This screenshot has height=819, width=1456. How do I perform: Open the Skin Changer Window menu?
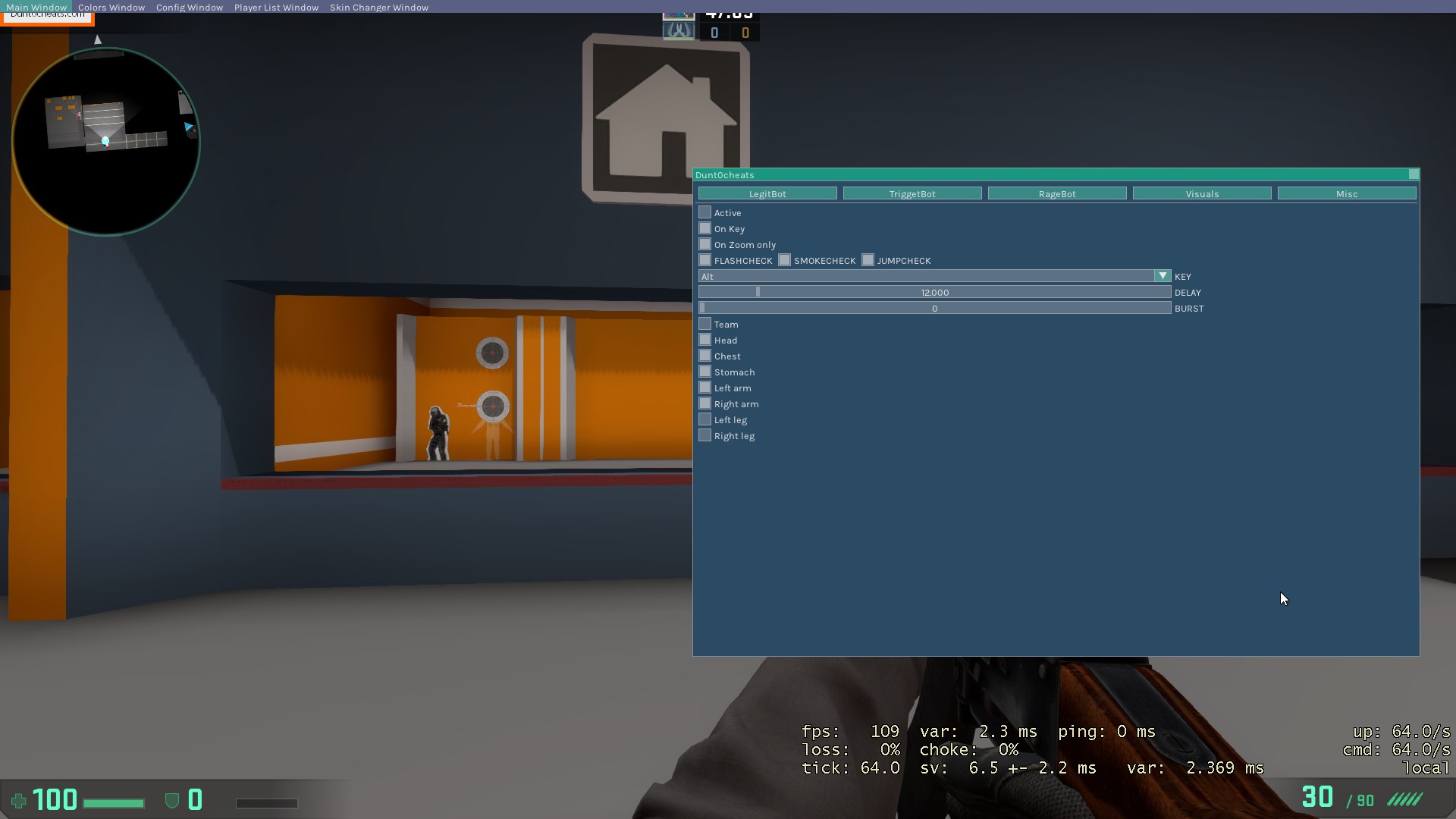pos(379,8)
